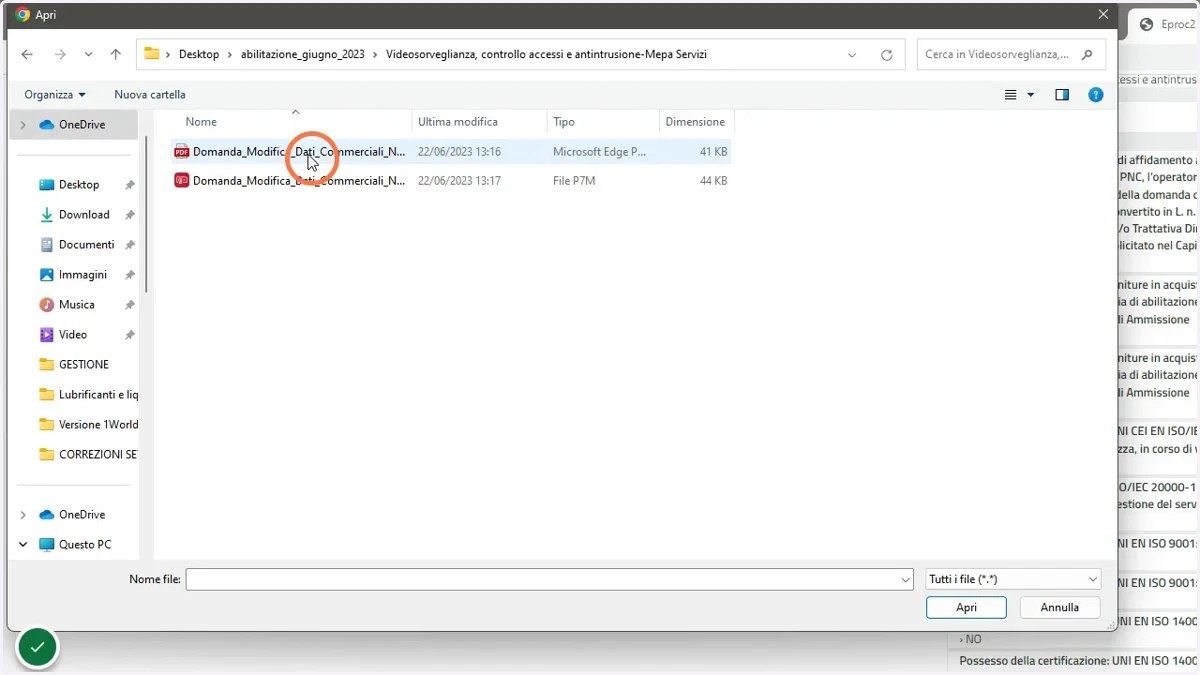1200x675 pixels.
Task: Open Video in quick access sidebar
Action: [73, 335]
